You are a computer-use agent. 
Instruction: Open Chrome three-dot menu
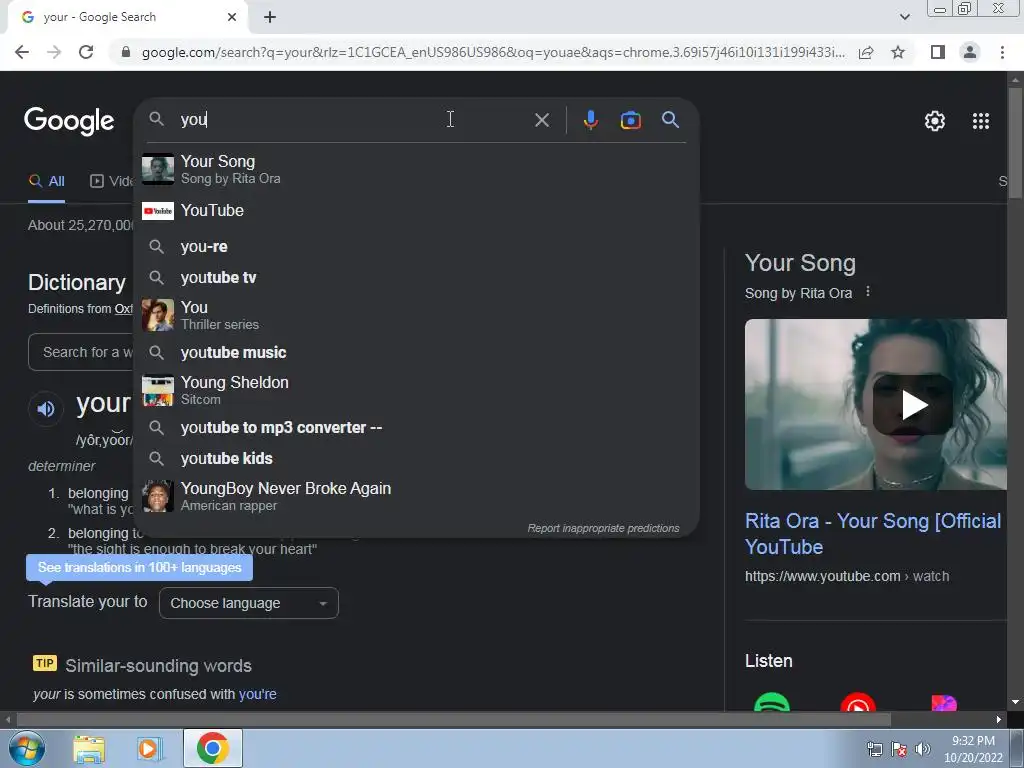[x=1002, y=52]
